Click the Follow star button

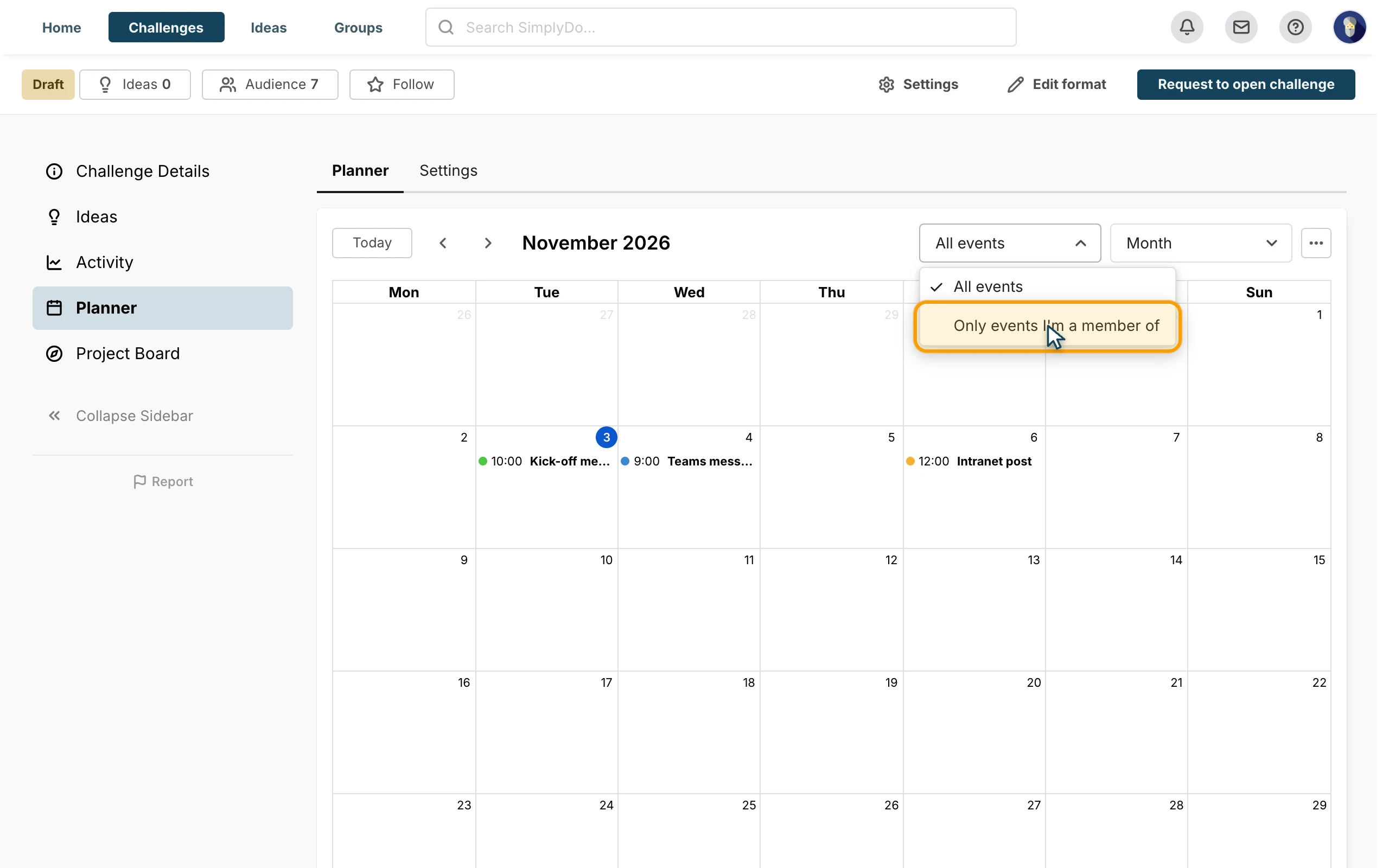[402, 85]
